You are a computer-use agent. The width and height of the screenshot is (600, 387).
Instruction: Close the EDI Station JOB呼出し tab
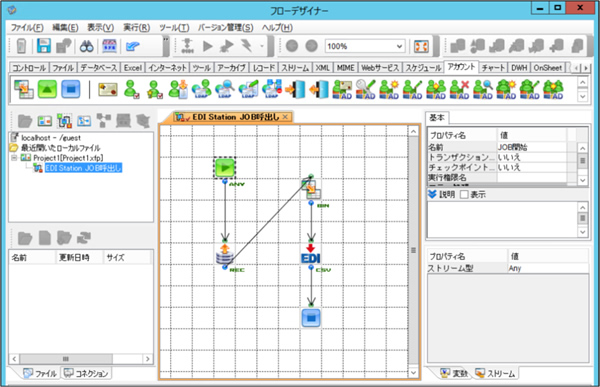pyautogui.click(x=285, y=117)
